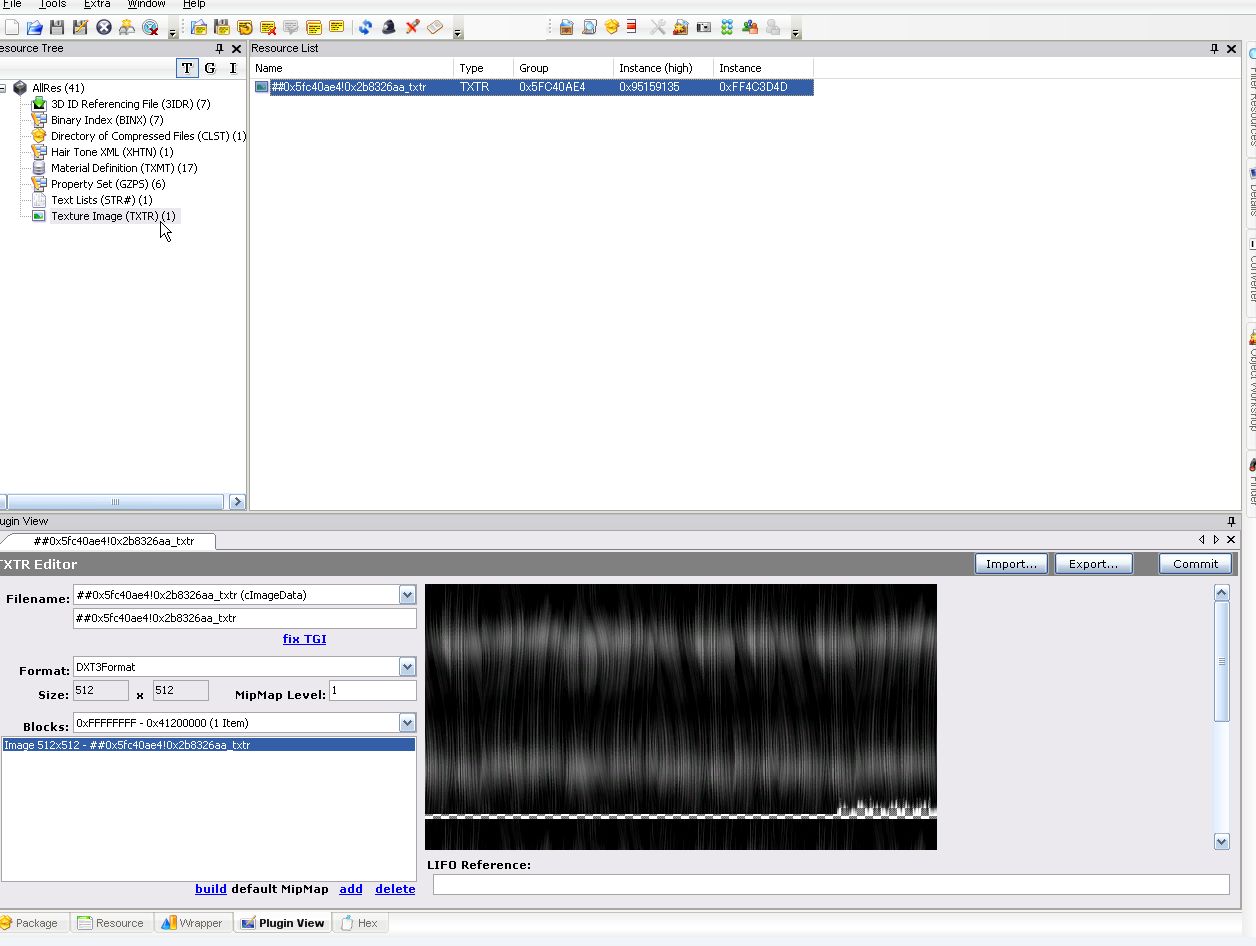The image size is (1256, 946).
Task: Toggle the I instance button in Resource Tree
Action: (233, 68)
